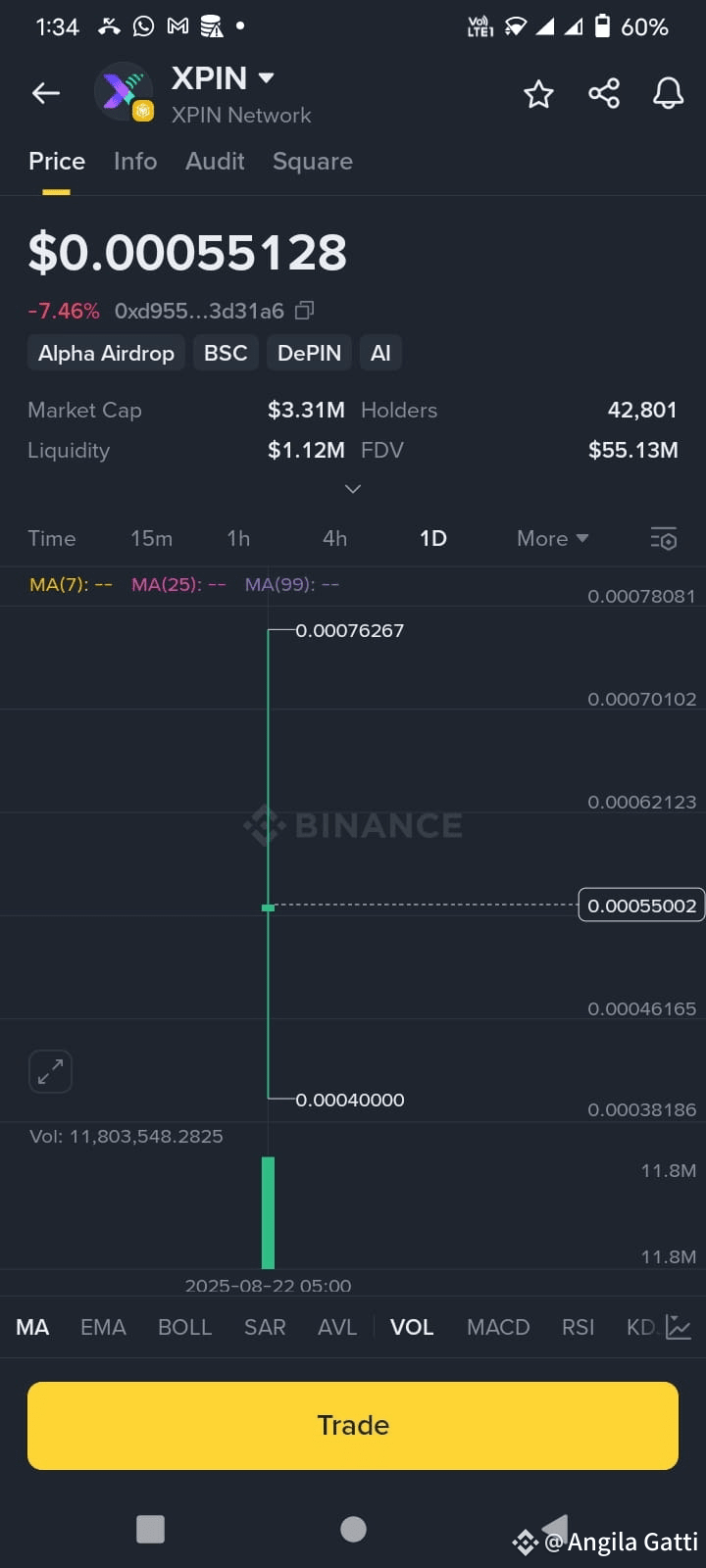
Task: Expand the More timeframes dropdown
Action: 553,538
